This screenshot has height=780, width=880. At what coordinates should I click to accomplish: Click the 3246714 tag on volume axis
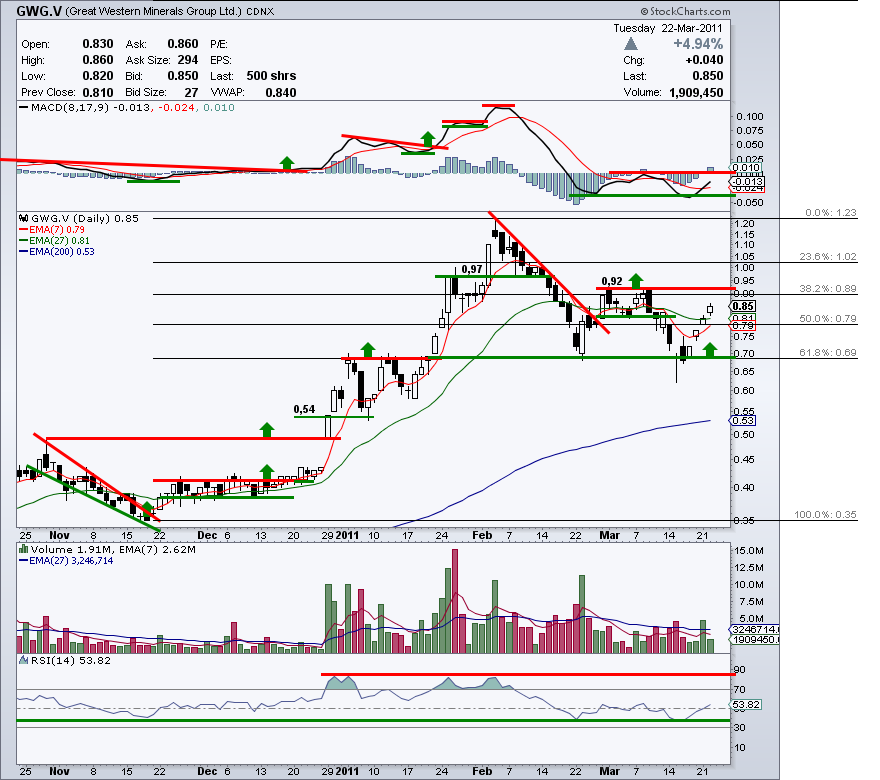tap(754, 630)
